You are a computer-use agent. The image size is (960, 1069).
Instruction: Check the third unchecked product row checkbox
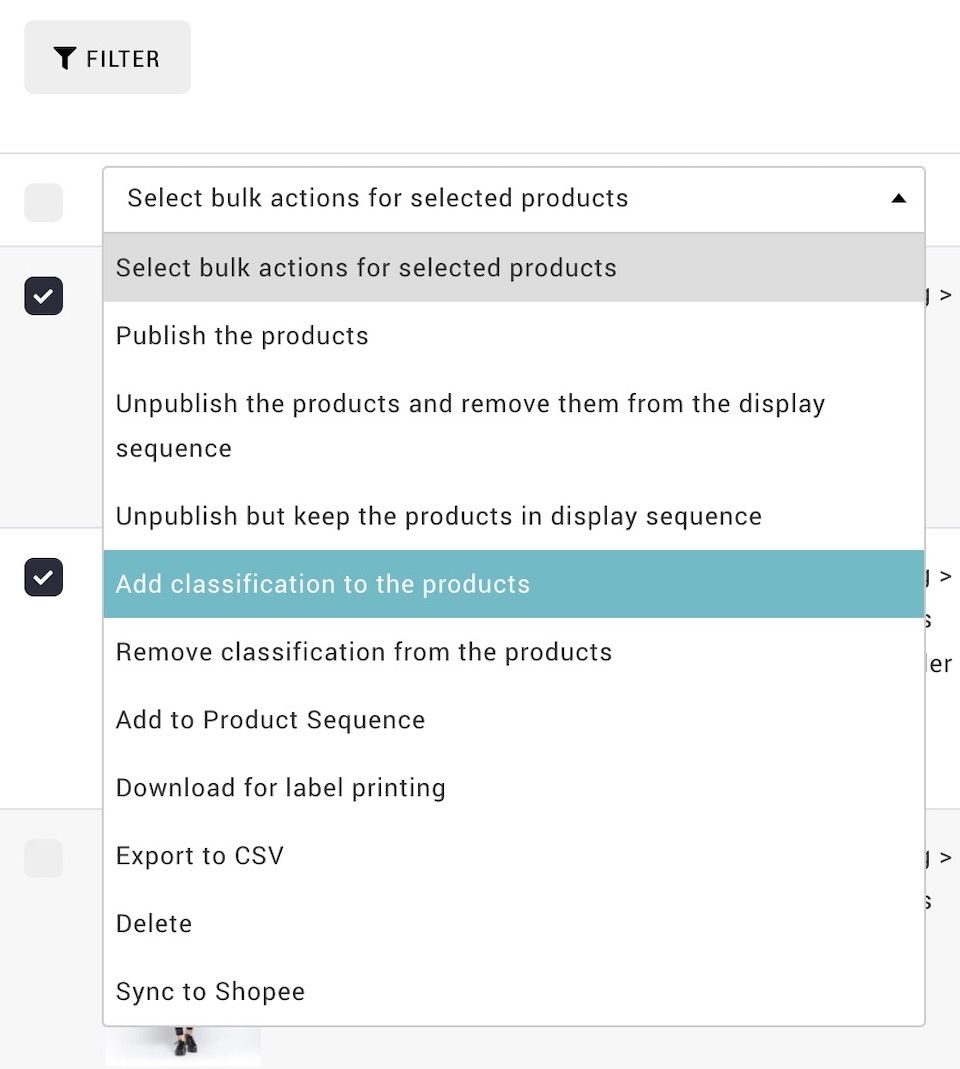pyautogui.click(x=44, y=858)
